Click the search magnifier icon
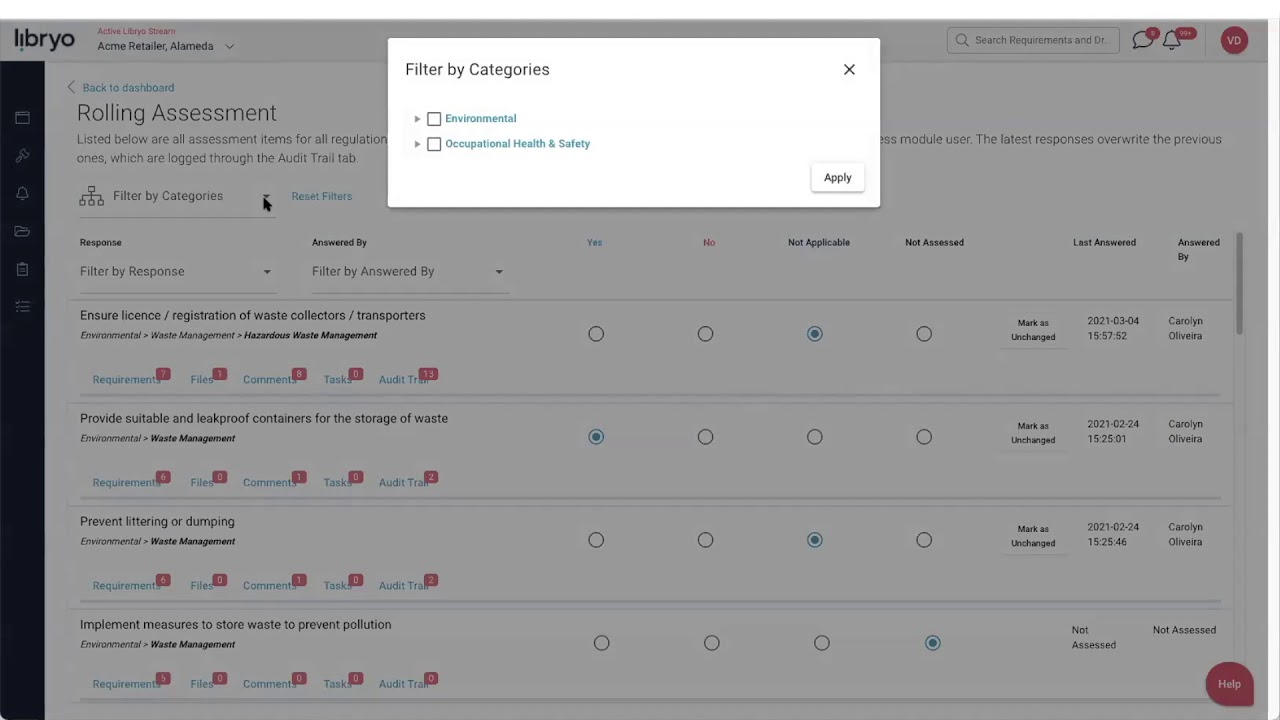This screenshot has height=720, width=1280. coord(962,40)
